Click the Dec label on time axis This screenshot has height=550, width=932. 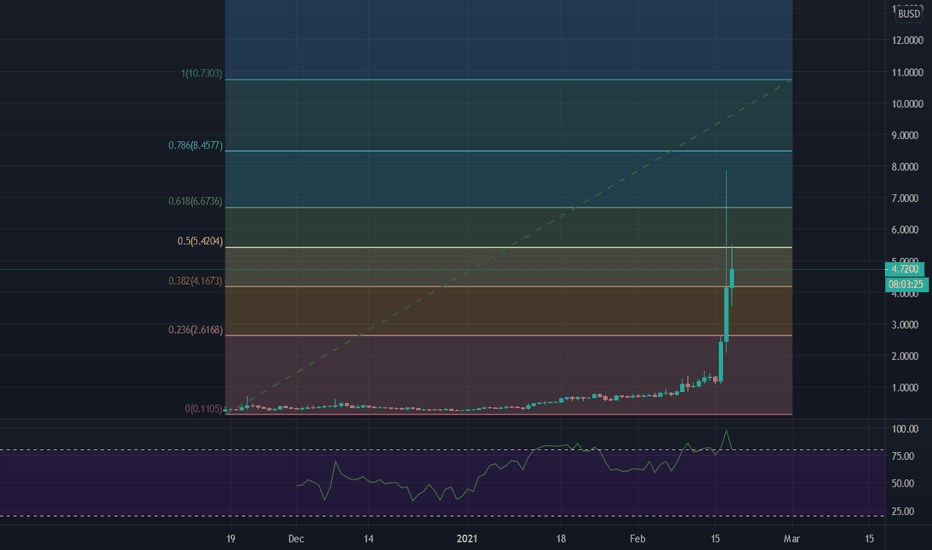[296, 539]
